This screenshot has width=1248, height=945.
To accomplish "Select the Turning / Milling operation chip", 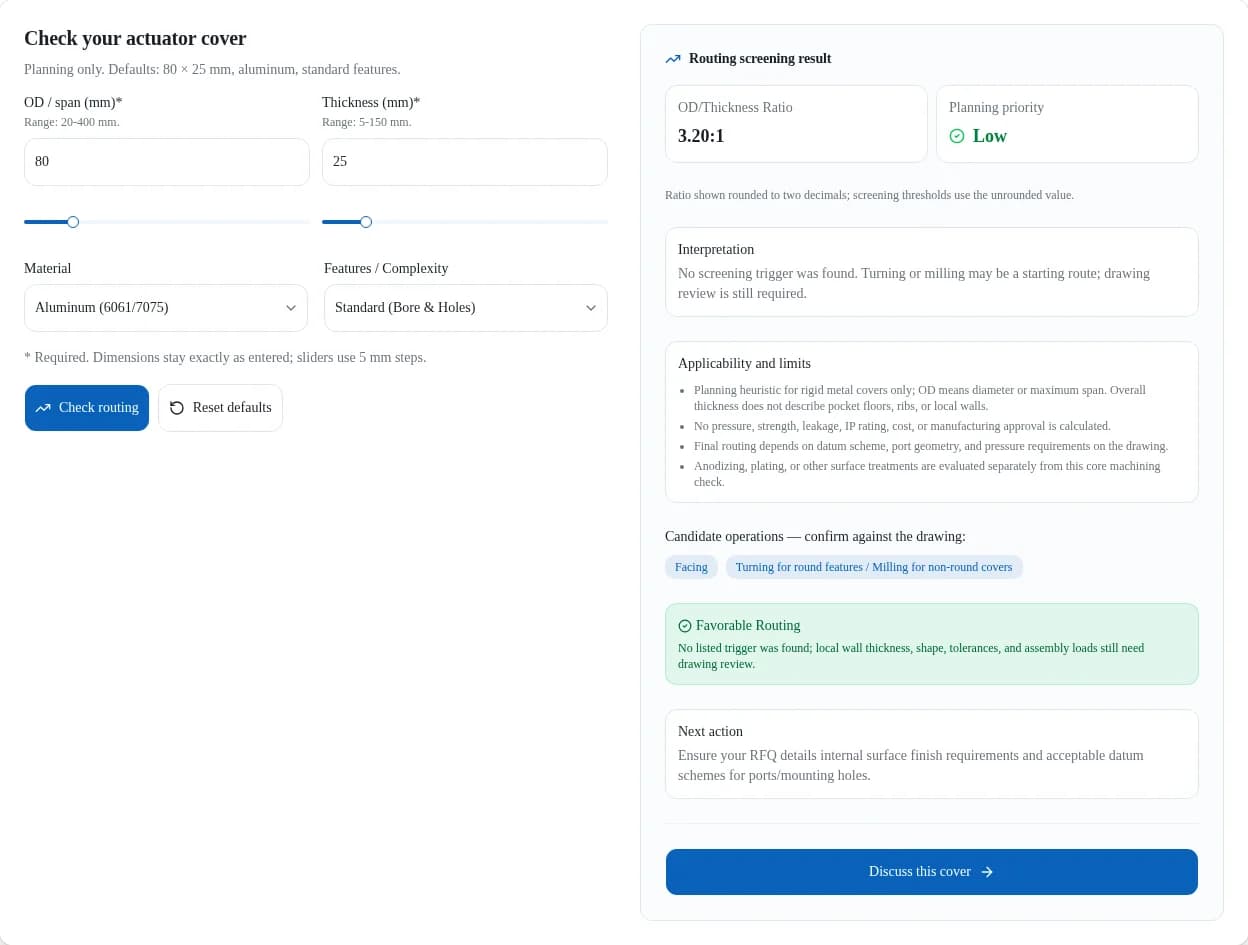I will point(874,567).
